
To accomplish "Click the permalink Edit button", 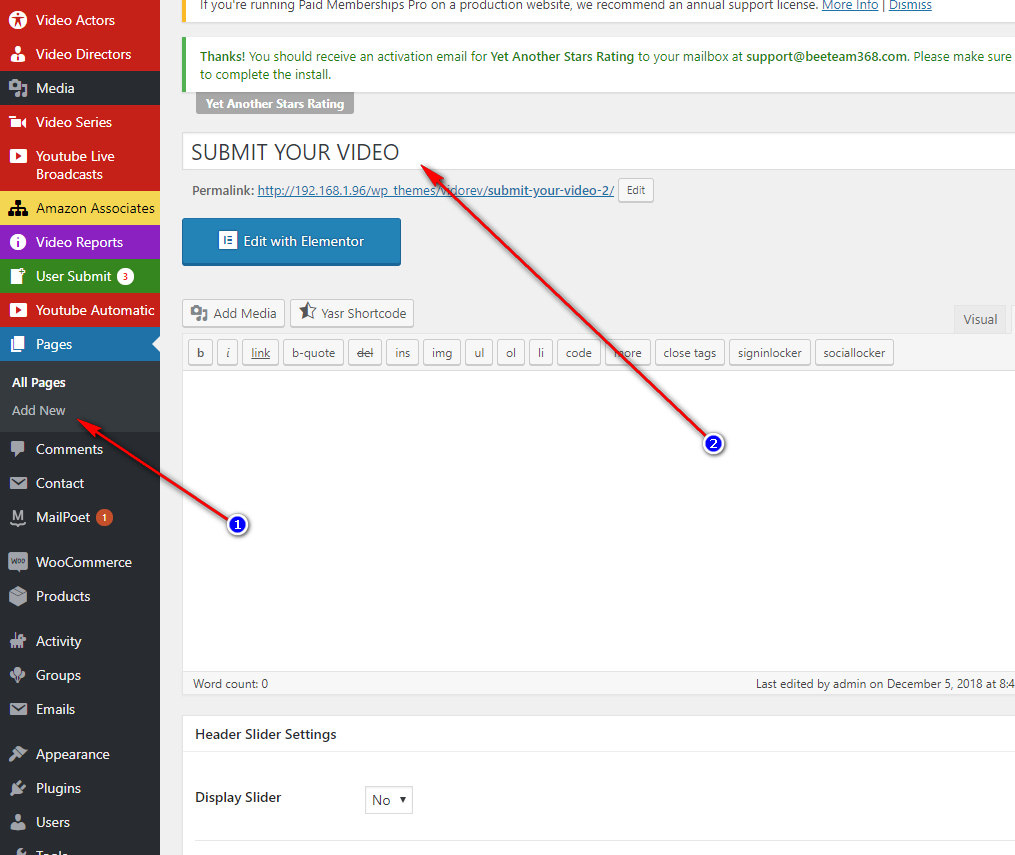I will (x=635, y=190).
